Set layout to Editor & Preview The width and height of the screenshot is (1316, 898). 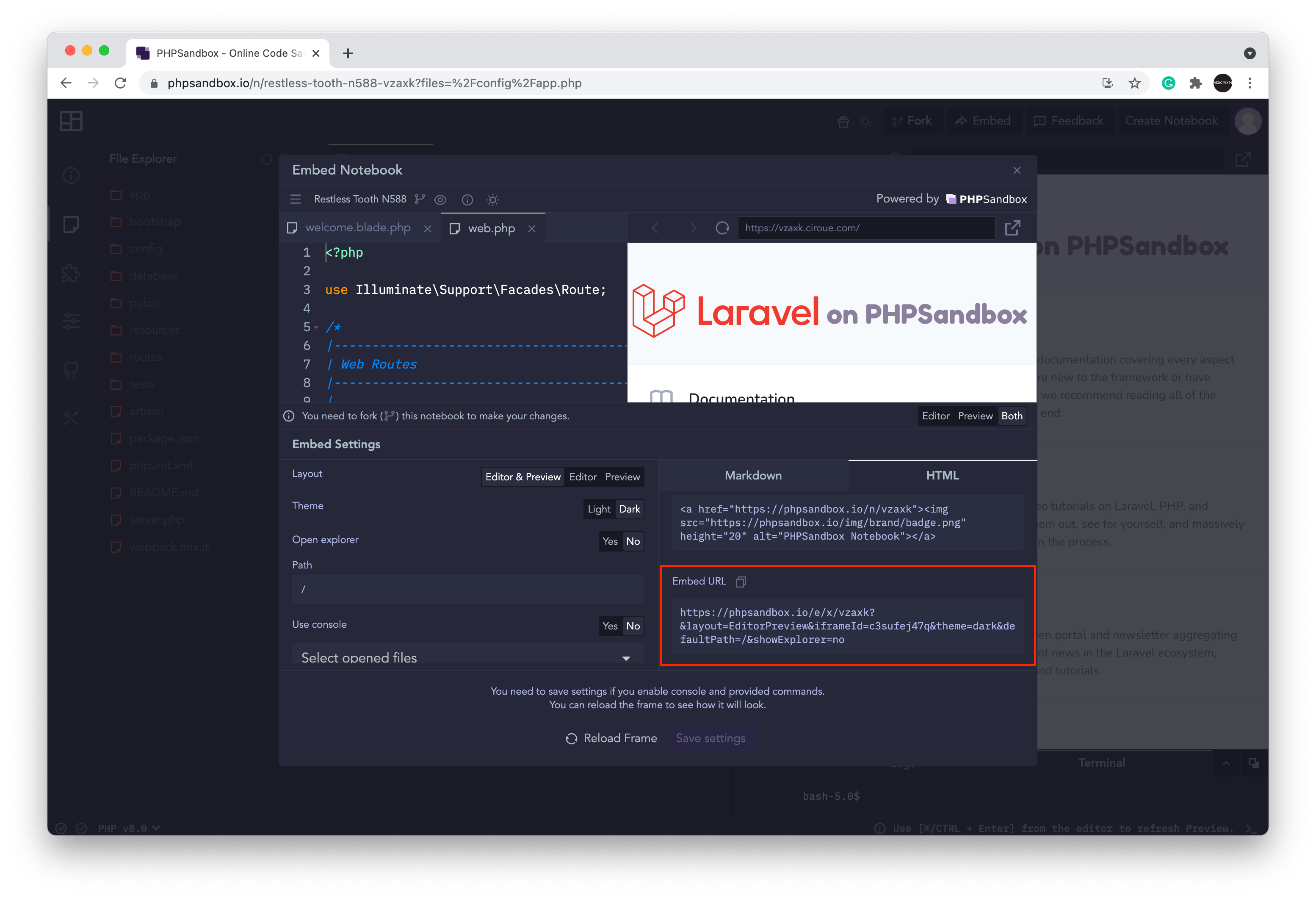523,477
